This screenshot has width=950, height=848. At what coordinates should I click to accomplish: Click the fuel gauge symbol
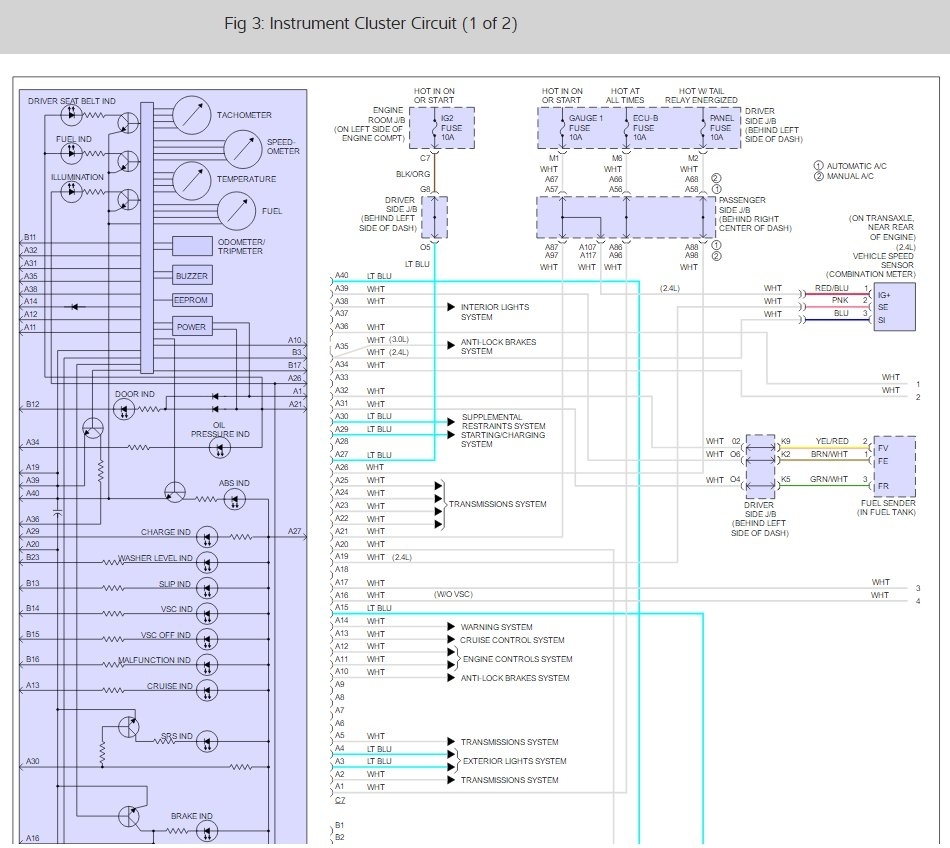(235, 211)
